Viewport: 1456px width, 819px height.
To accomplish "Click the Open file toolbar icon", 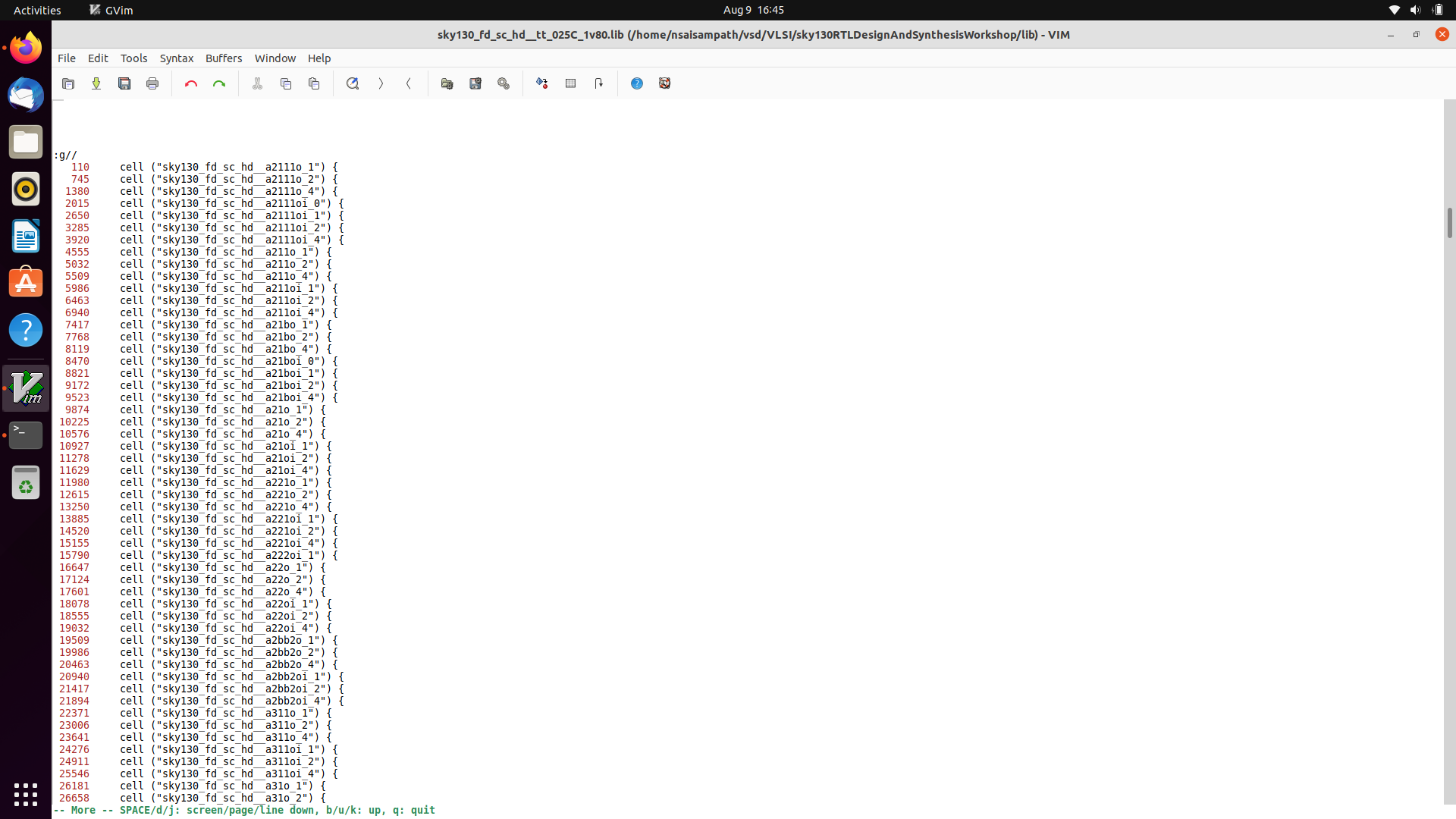I will (68, 83).
